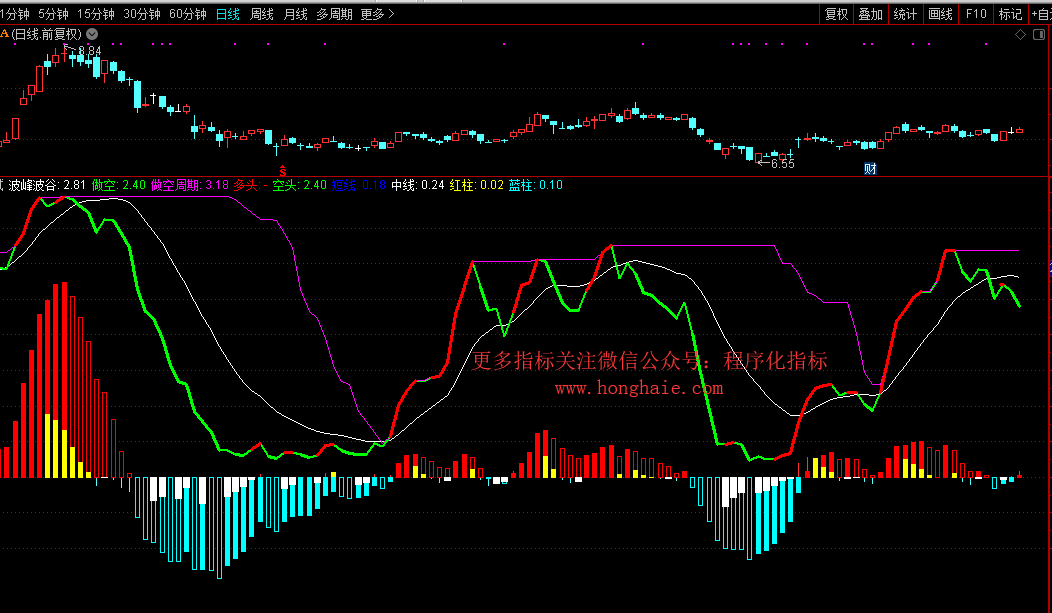Click the 8.84 high price label
The image size is (1052, 613).
pos(89,51)
